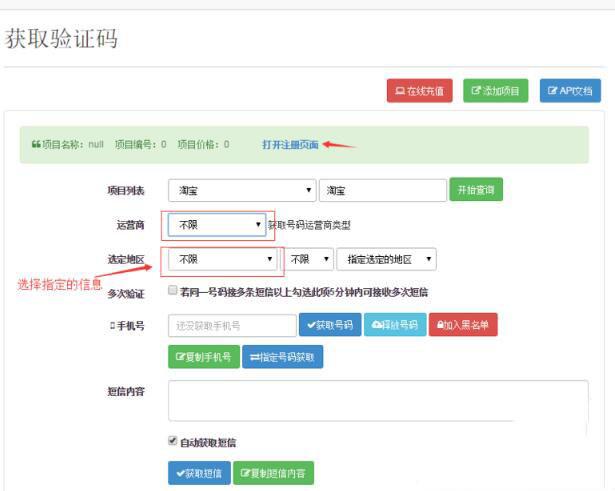Click the 获取短信 blue button
The image size is (615, 491).
point(199,473)
